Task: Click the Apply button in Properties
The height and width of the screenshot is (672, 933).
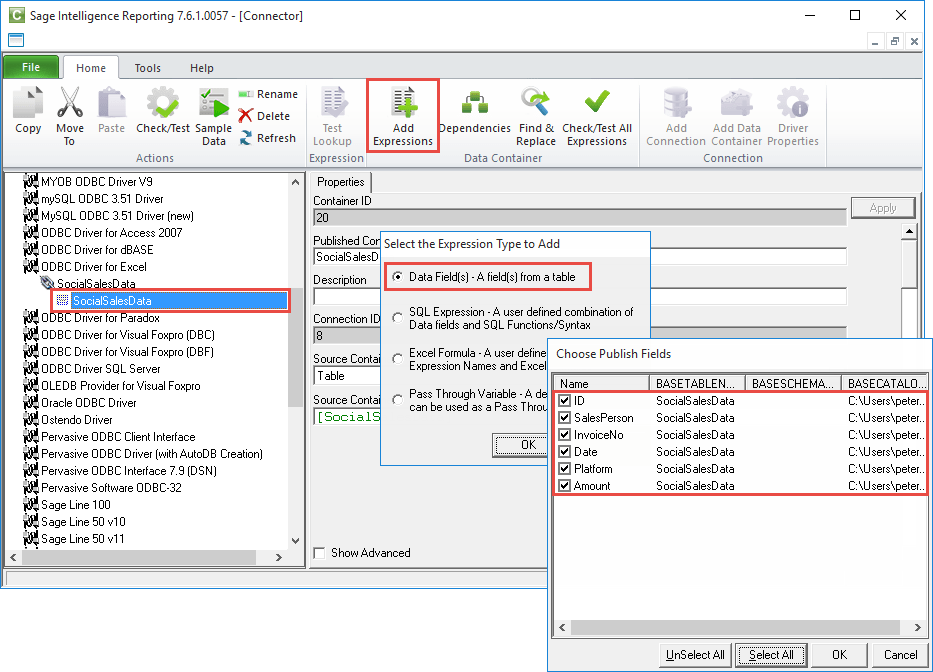Action: (x=883, y=208)
